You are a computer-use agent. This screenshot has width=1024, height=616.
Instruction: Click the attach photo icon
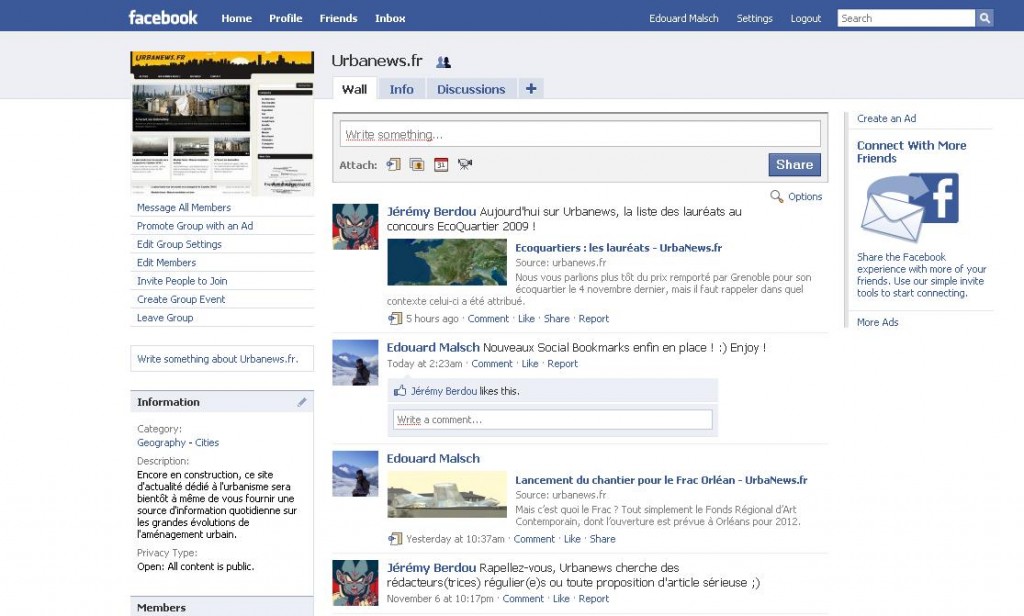417,165
